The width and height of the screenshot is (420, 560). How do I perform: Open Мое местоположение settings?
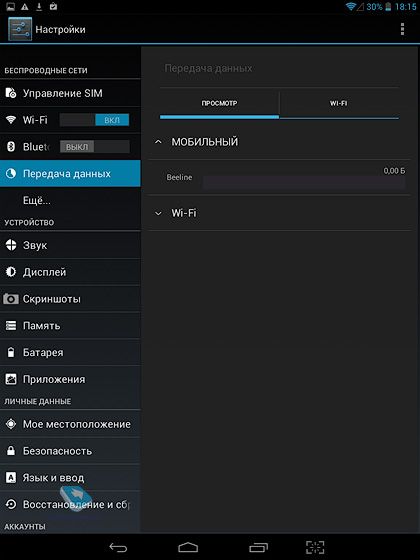(x=70, y=424)
